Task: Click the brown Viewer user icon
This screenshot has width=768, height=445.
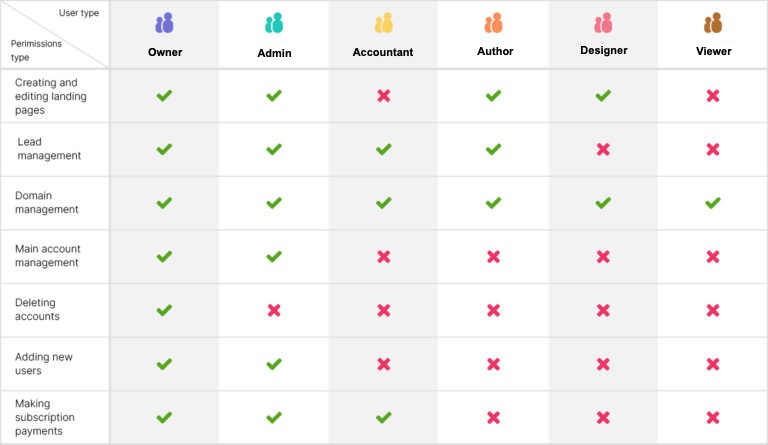Action: pyautogui.click(x=713, y=23)
